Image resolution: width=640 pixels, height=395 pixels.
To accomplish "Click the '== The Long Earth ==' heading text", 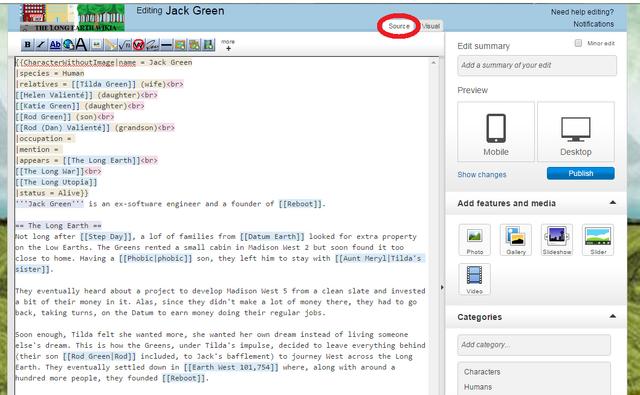I will click(x=58, y=226).
